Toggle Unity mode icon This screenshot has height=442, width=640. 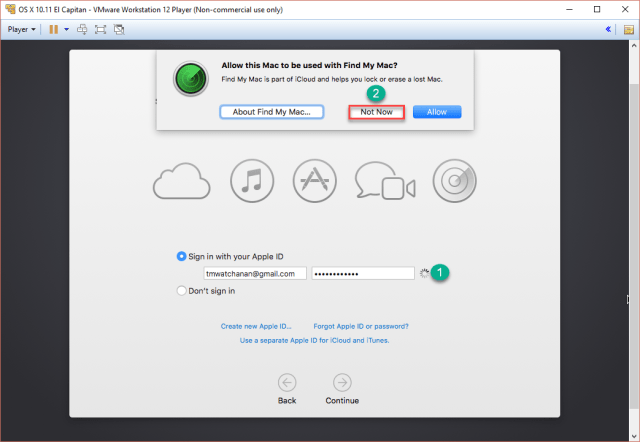pos(119,29)
